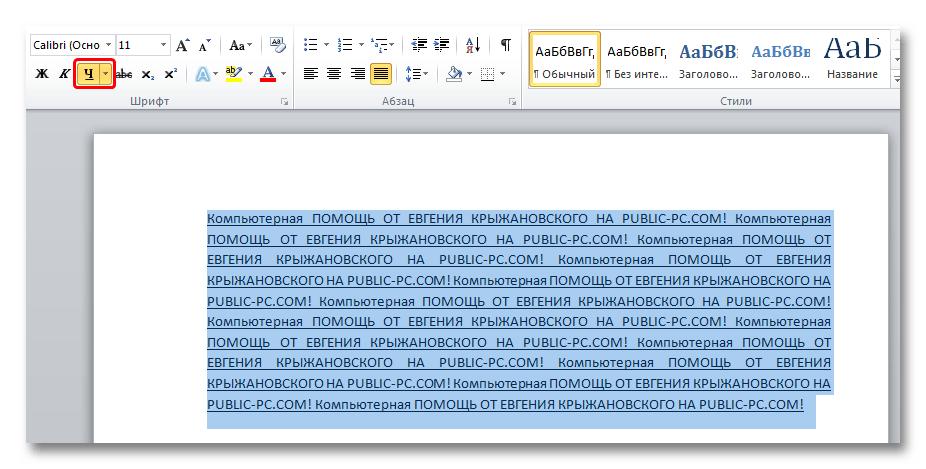Open the Change Case Aa menu

[240, 45]
